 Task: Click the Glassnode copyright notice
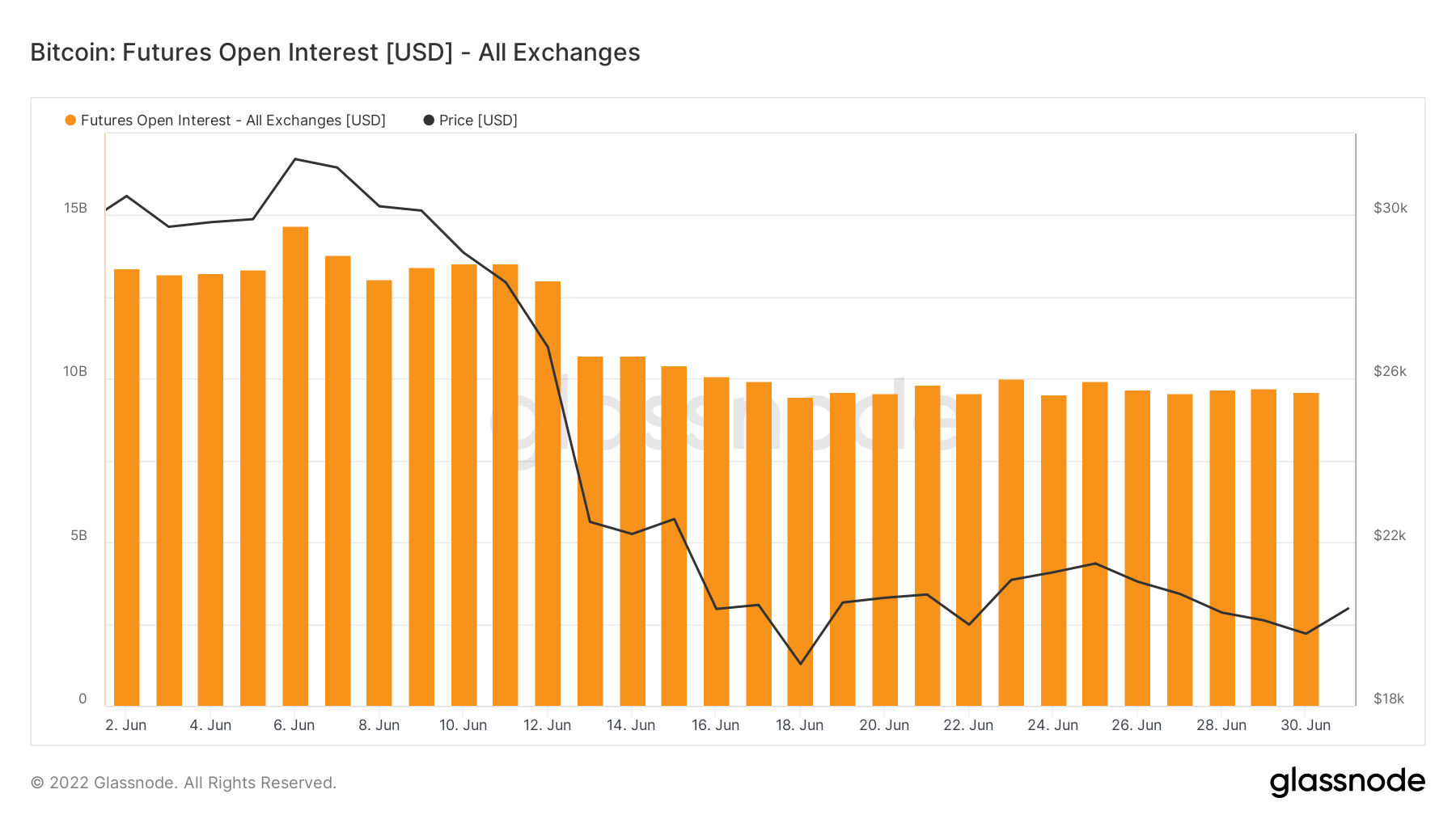point(184,783)
